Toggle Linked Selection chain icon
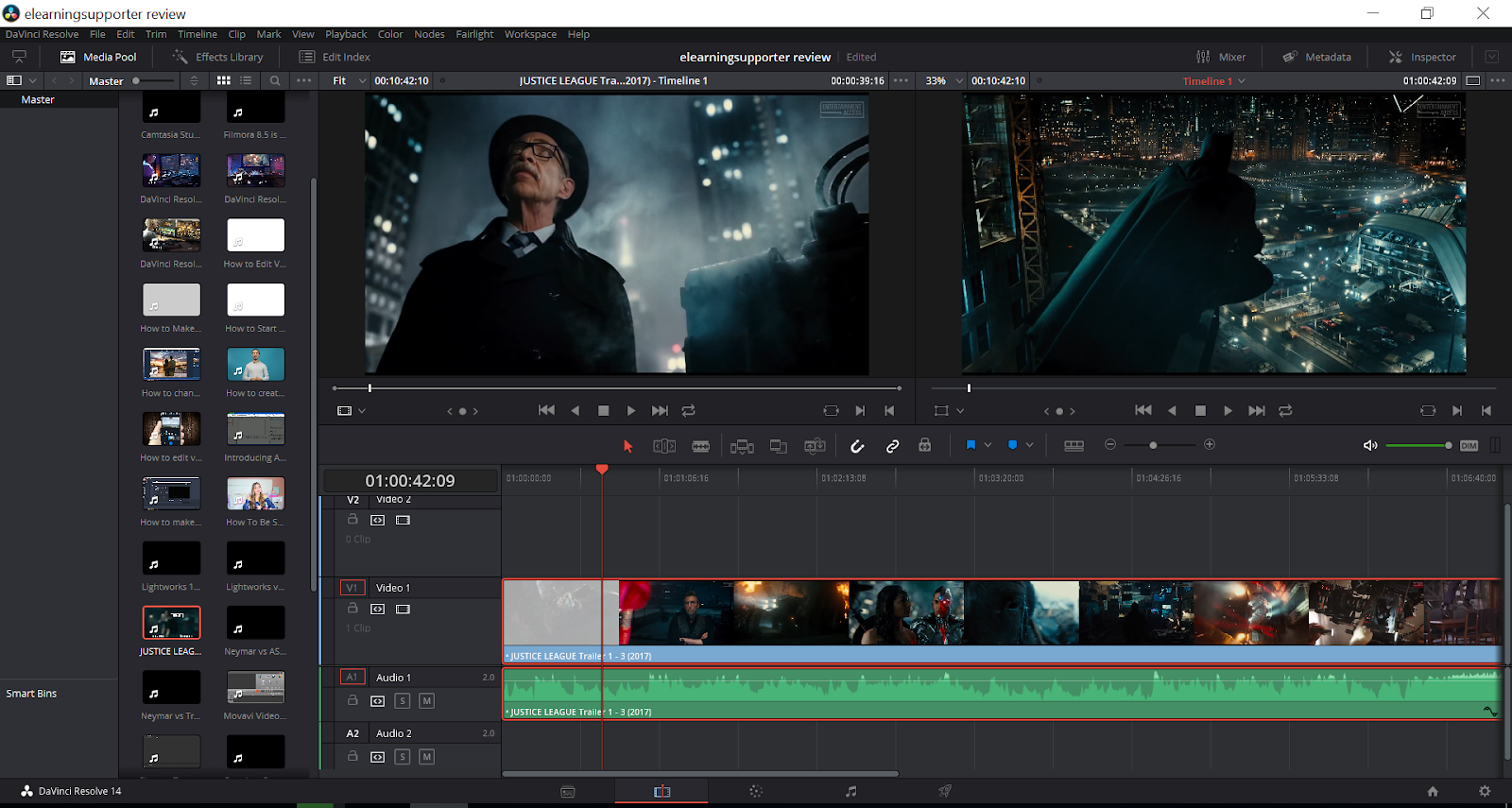 tap(892, 446)
